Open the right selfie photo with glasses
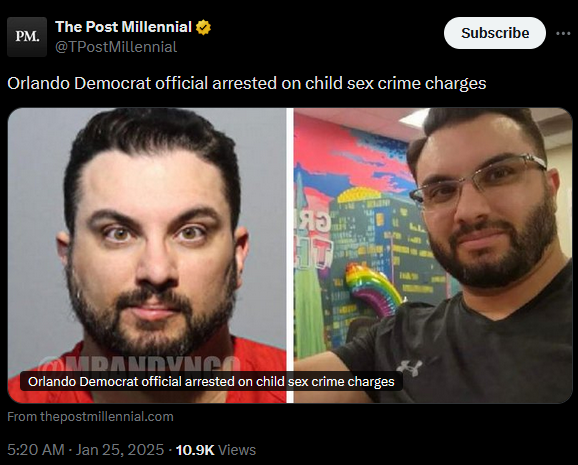 433,255
